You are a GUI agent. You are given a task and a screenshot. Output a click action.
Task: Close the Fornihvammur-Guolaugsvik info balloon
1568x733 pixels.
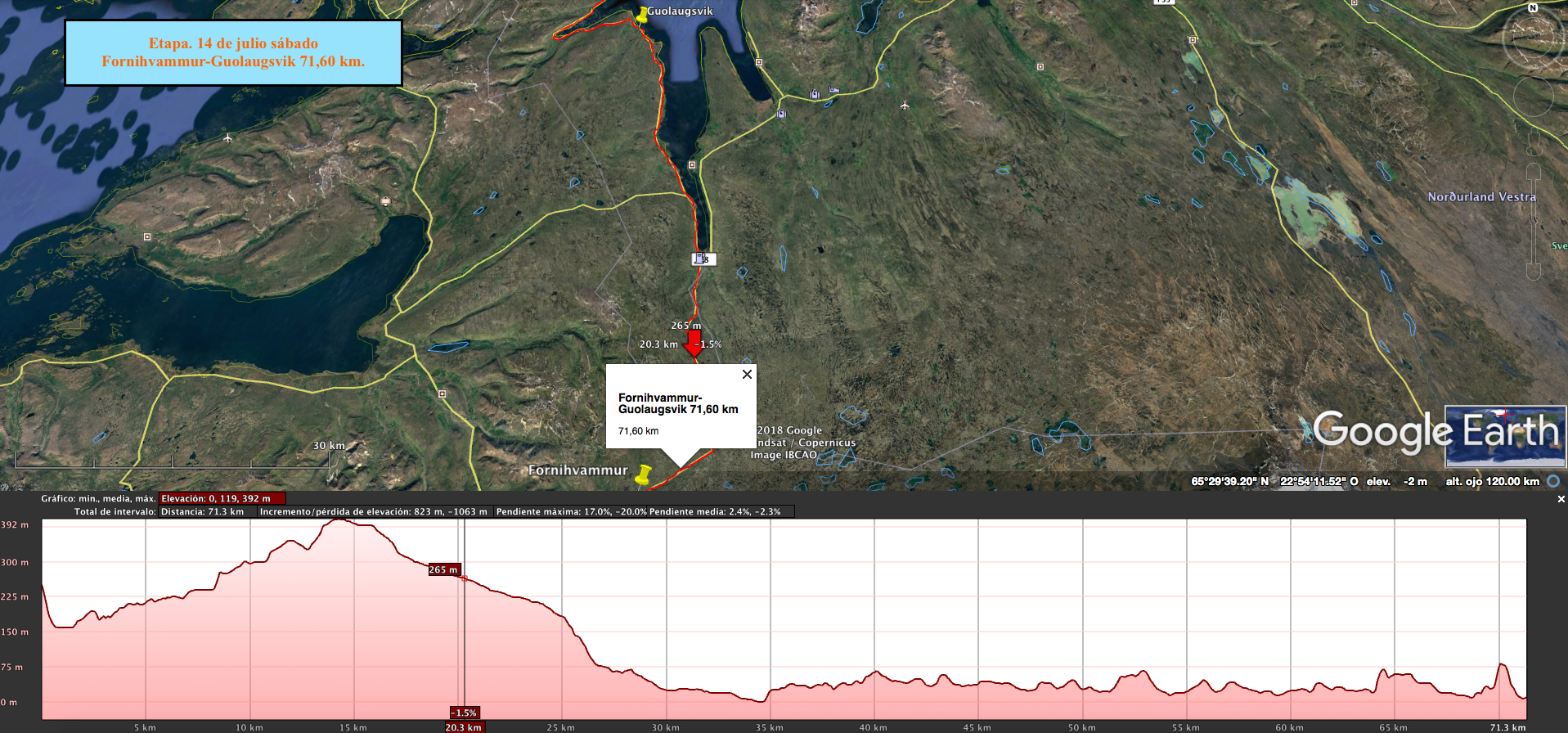(747, 375)
